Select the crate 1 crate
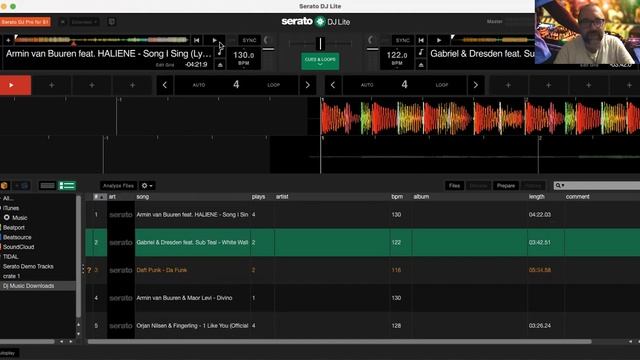This screenshot has height=360, width=640. 12,276
